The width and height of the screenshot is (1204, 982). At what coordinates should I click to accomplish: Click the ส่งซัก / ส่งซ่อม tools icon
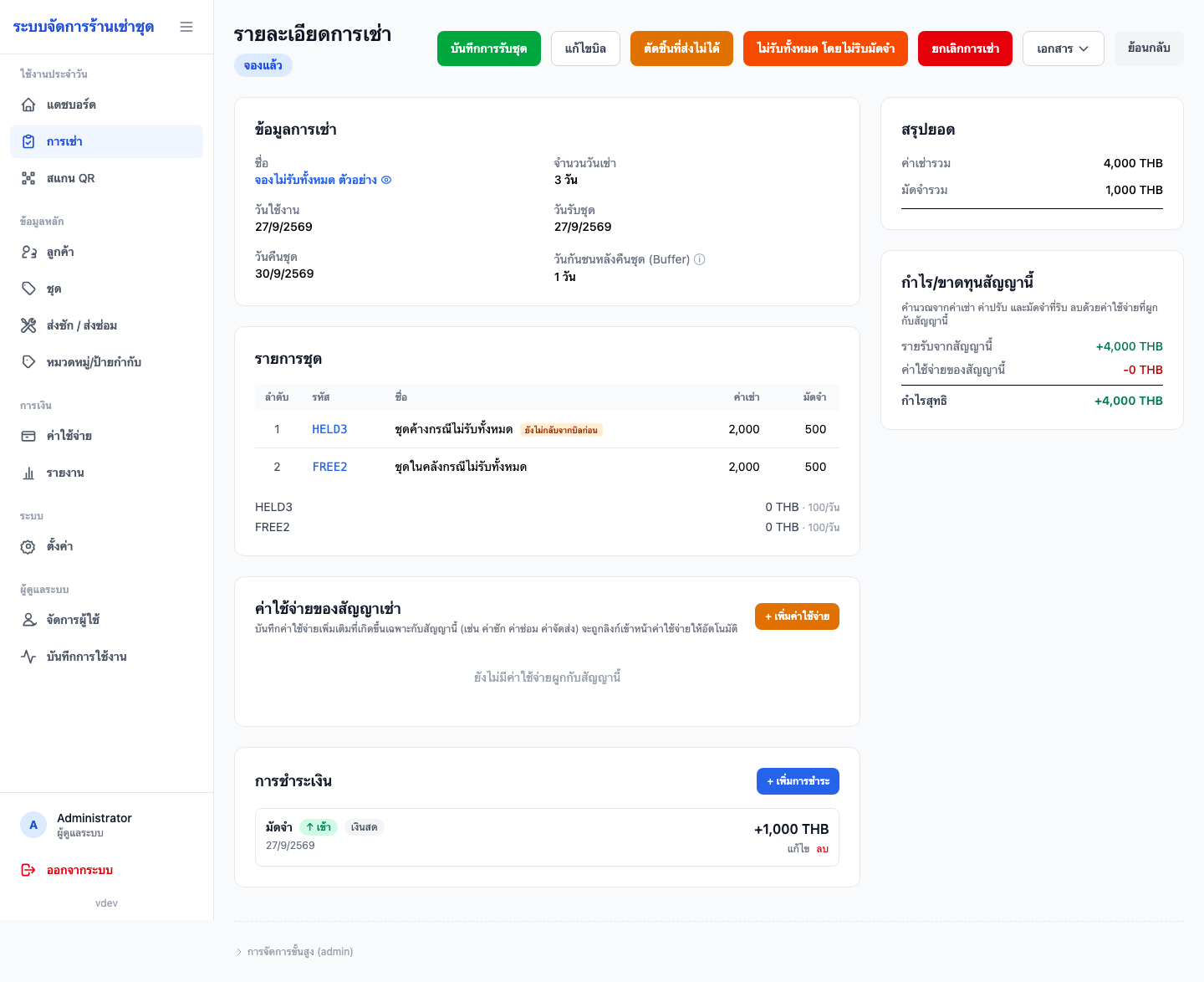click(x=28, y=325)
